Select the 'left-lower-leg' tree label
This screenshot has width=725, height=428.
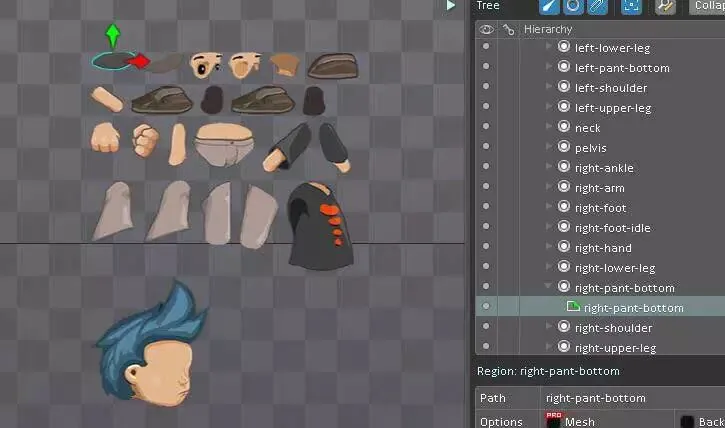point(612,48)
